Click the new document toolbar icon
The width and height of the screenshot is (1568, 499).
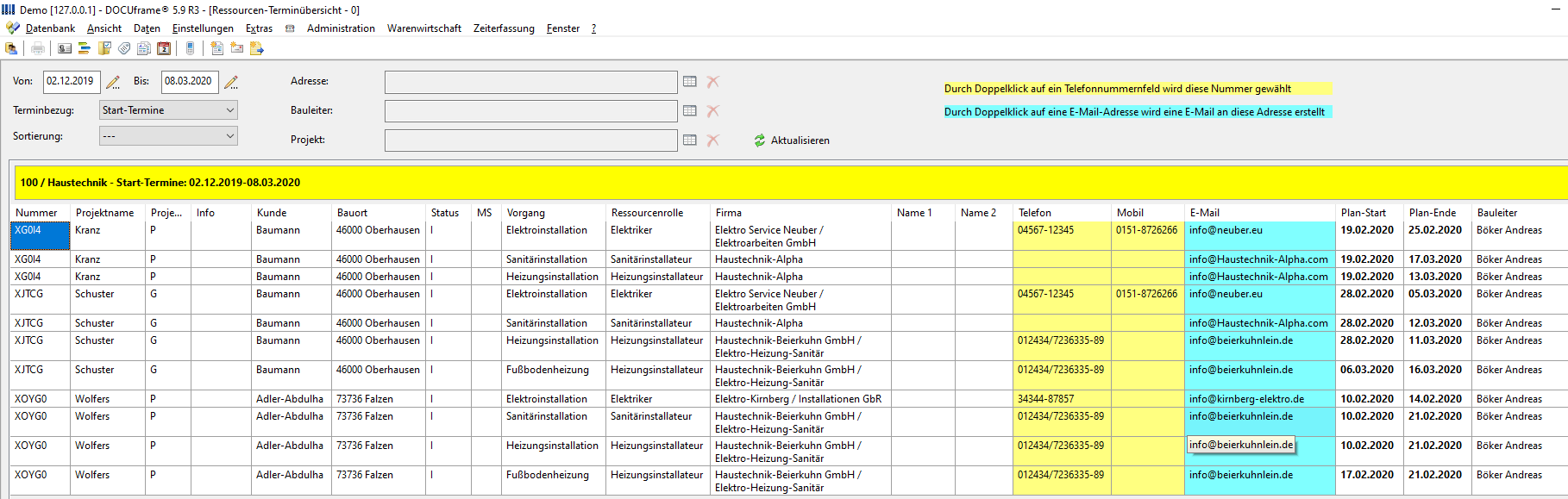click(x=216, y=48)
